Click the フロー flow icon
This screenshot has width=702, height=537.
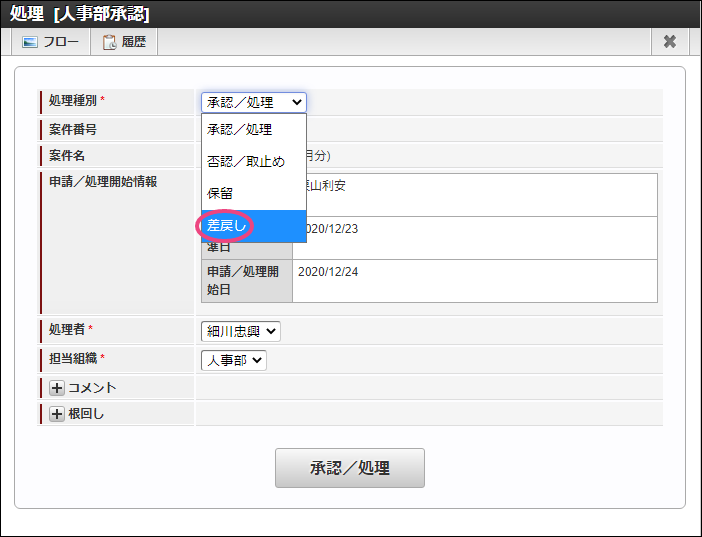click(x=30, y=42)
